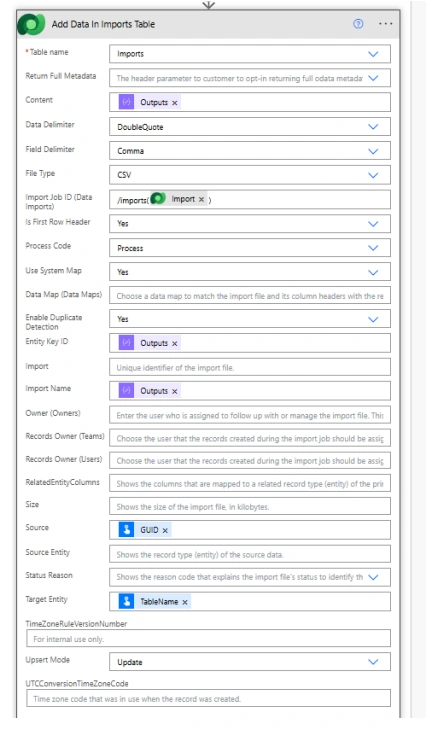Open the File Type dropdown
Image resolution: width=428 pixels, height=750 pixels.
[373, 175]
